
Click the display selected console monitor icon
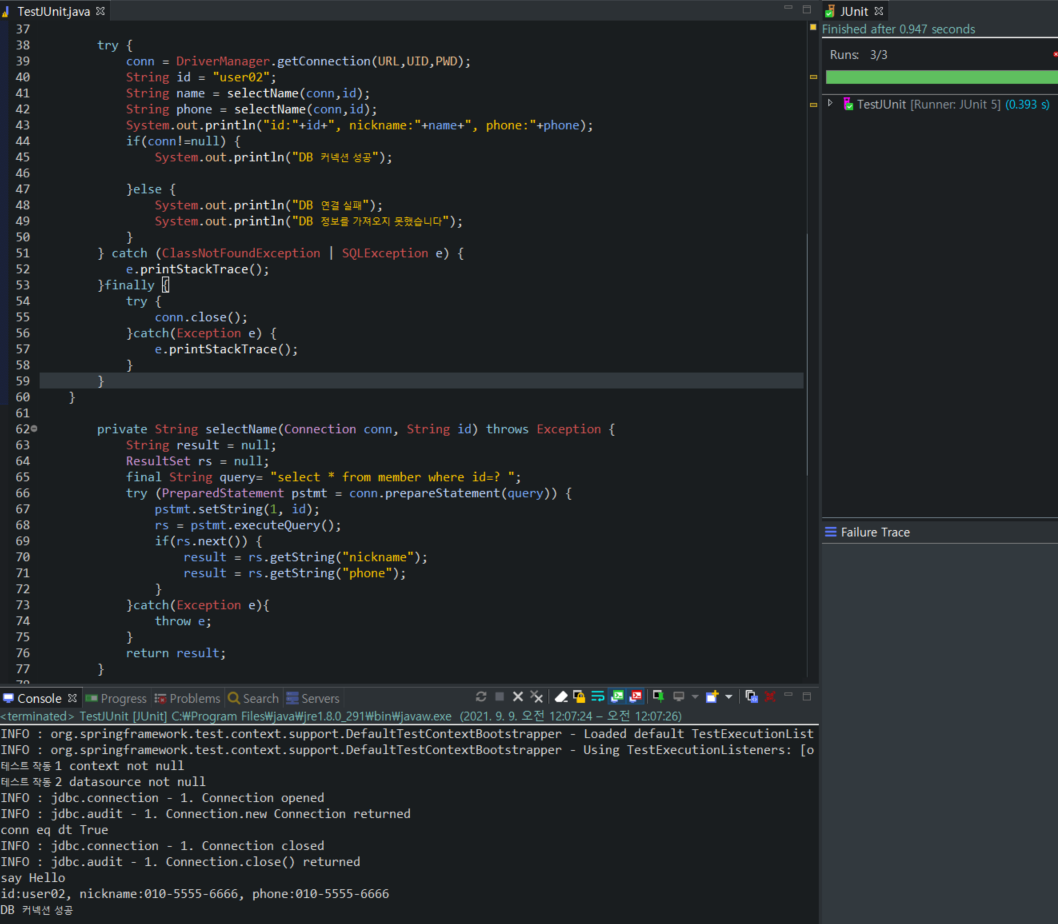tap(678, 697)
